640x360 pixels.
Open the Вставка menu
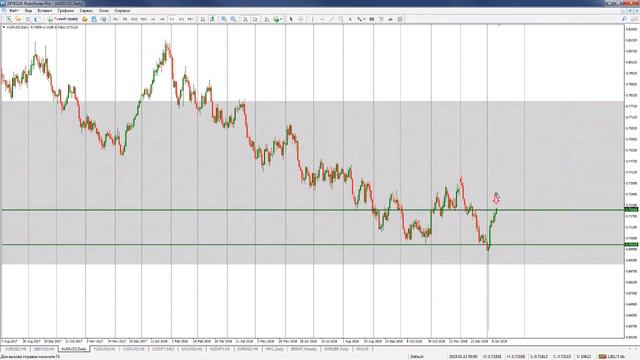pos(44,11)
